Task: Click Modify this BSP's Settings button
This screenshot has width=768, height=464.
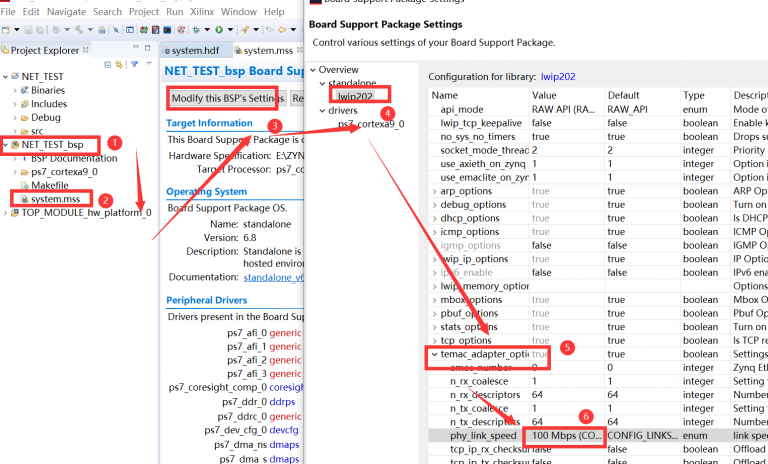Action: pos(227,98)
